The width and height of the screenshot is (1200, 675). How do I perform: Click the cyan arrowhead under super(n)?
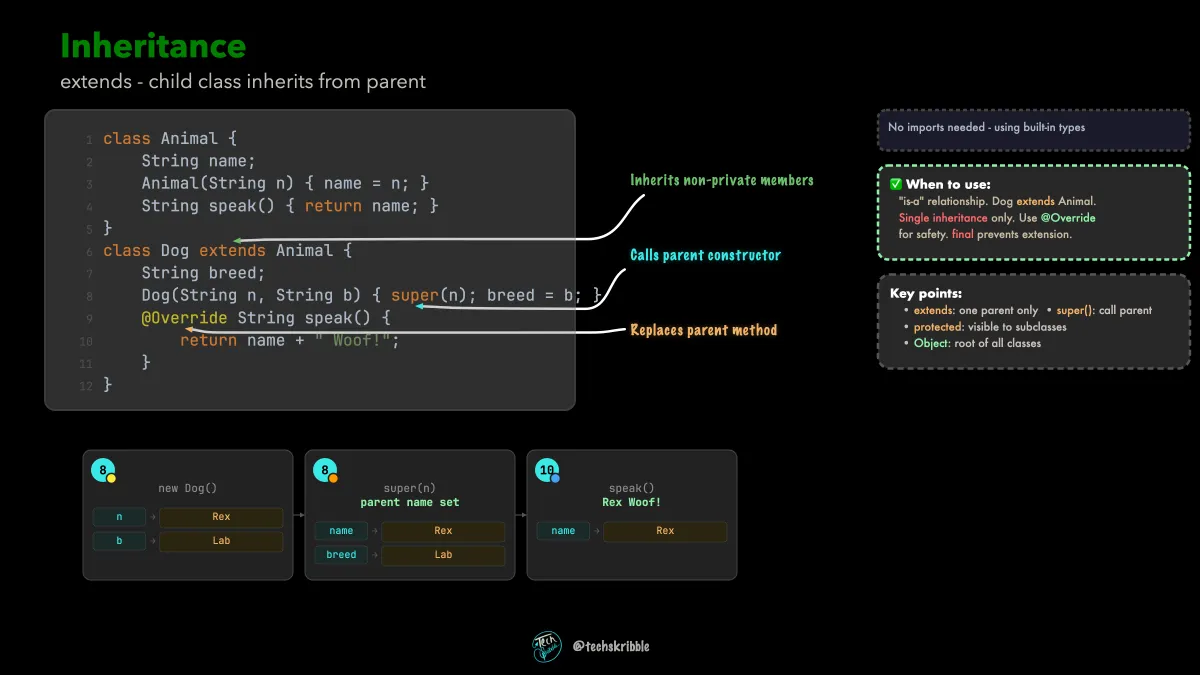[x=421, y=307]
